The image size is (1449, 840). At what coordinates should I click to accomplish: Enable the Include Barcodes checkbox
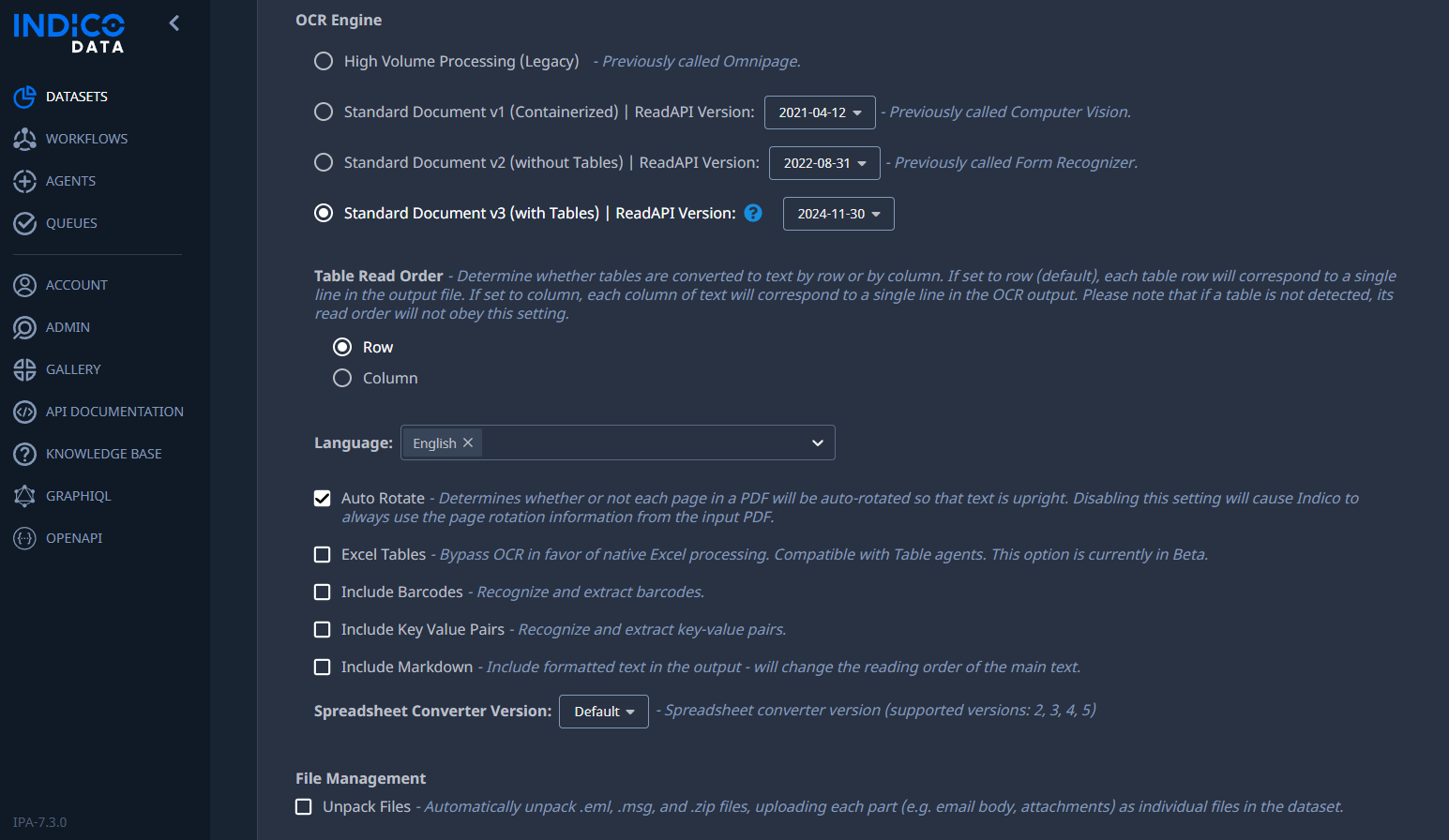[x=323, y=592]
